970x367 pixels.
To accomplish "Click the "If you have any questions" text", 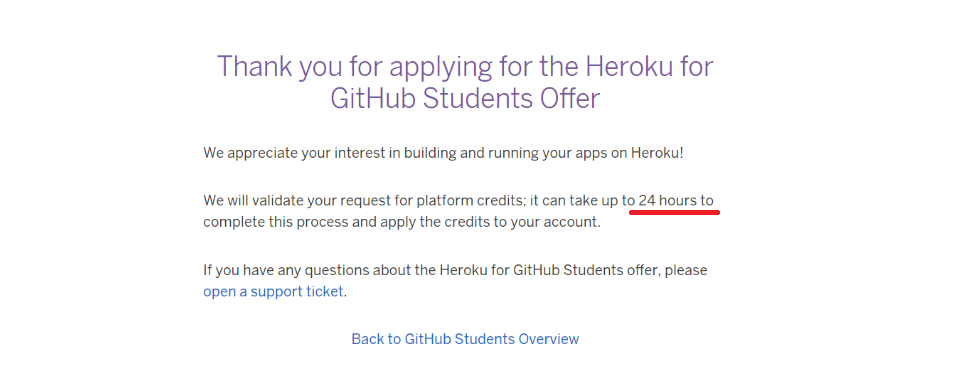I will coord(296,270).
